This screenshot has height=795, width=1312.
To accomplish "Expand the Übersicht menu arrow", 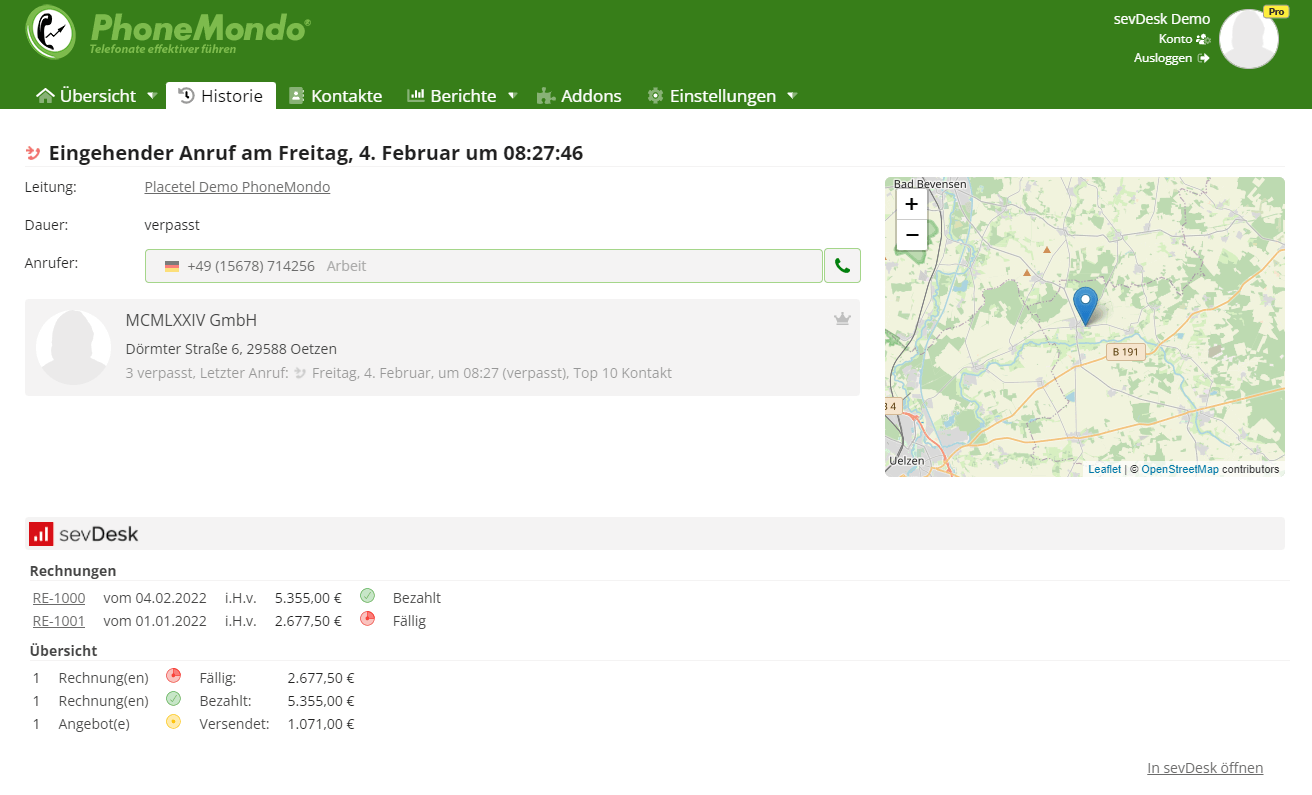I will tap(151, 96).
